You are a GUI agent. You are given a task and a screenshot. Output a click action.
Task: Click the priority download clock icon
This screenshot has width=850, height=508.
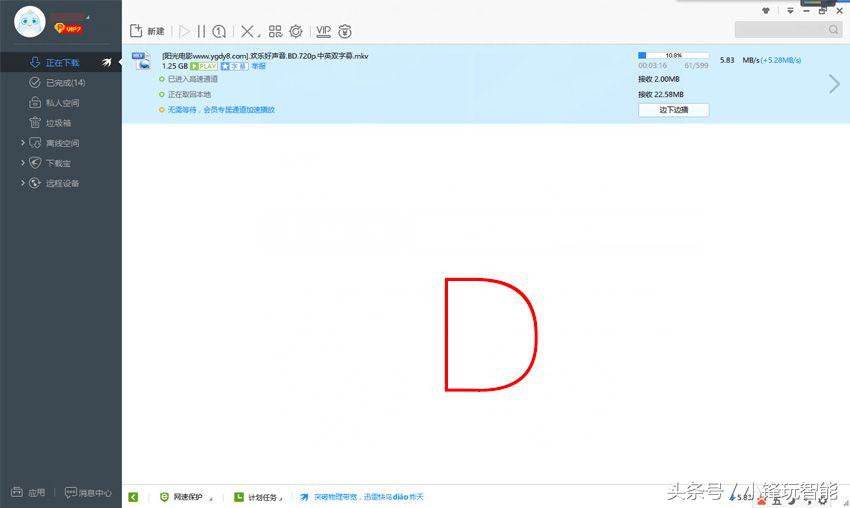tap(219, 31)
